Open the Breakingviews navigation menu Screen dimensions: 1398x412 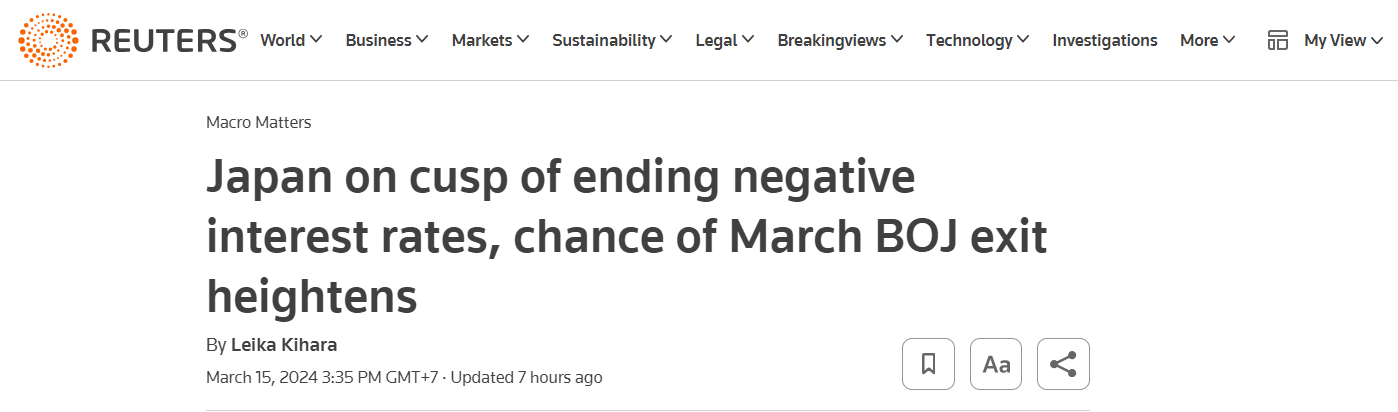pyautogui.click(x=840, y=40)
